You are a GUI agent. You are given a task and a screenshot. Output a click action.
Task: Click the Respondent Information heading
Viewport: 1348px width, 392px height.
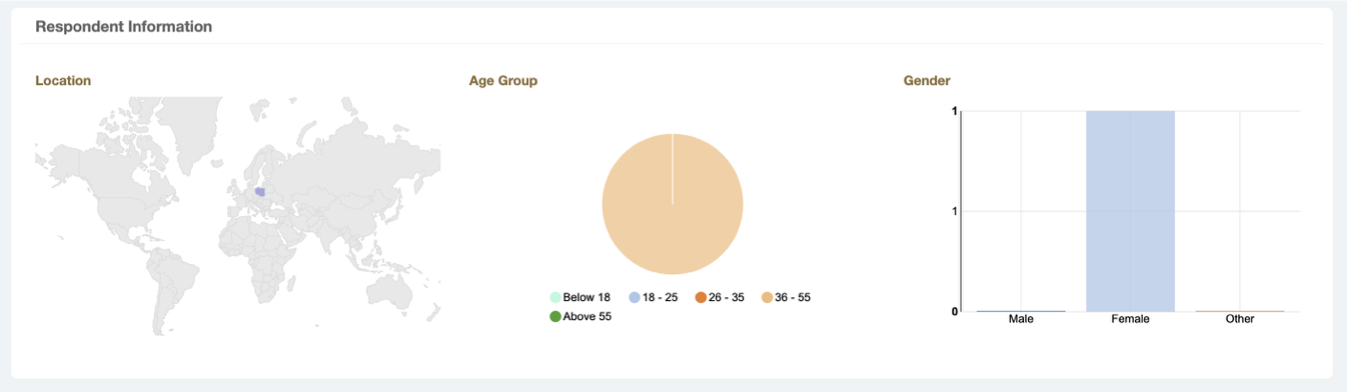tap(124, 27)
